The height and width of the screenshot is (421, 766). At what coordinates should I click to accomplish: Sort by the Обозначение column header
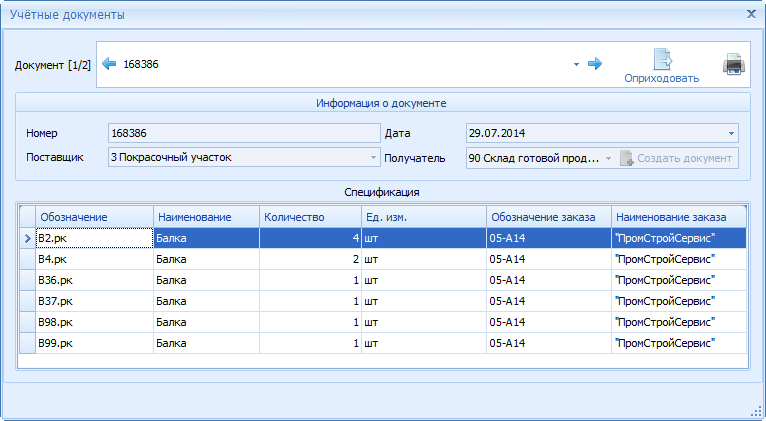(94, 217)
